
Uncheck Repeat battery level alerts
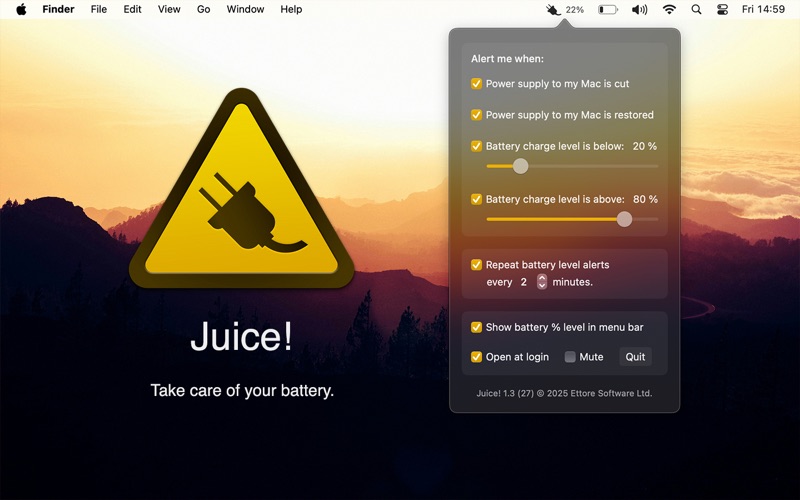476,265
